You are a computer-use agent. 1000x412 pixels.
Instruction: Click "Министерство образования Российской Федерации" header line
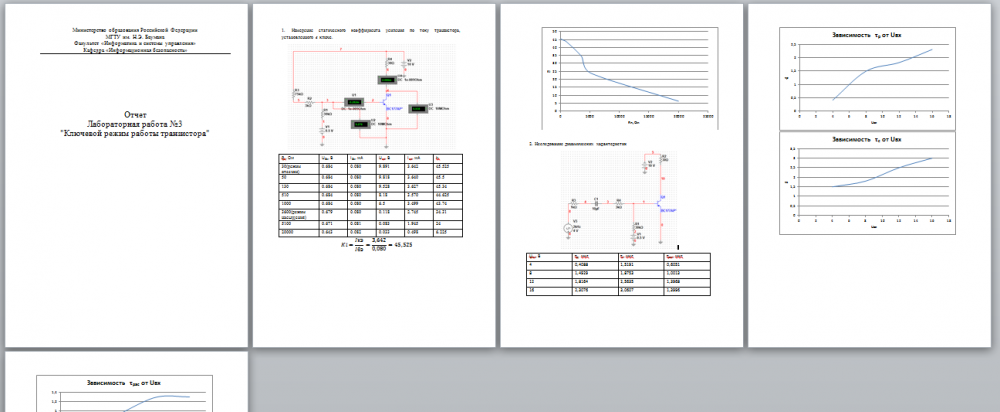(x=135, y=30)
